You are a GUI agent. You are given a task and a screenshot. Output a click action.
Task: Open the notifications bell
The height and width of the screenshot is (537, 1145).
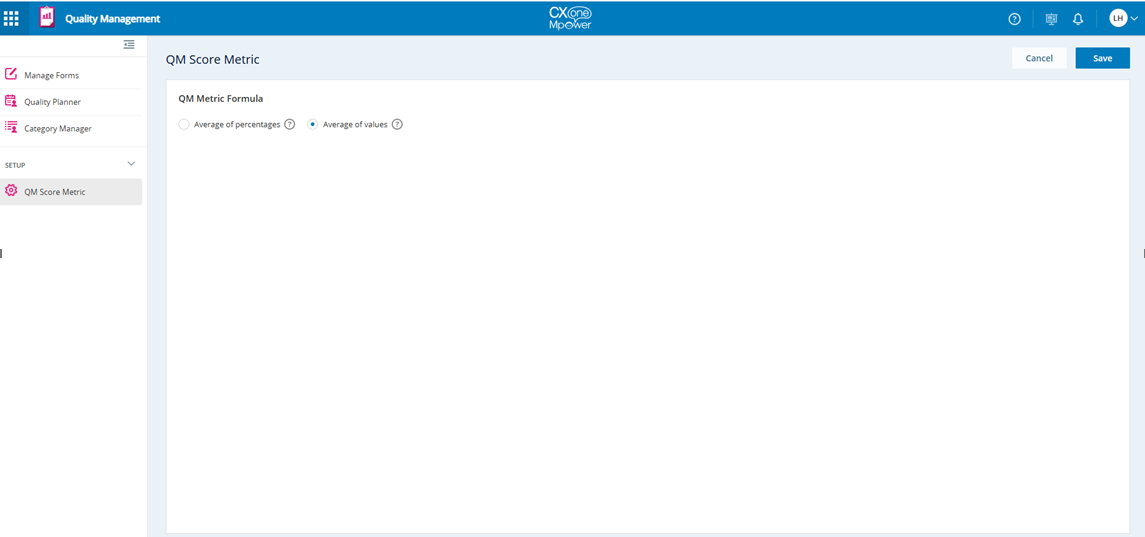(x=1078, y=19)
